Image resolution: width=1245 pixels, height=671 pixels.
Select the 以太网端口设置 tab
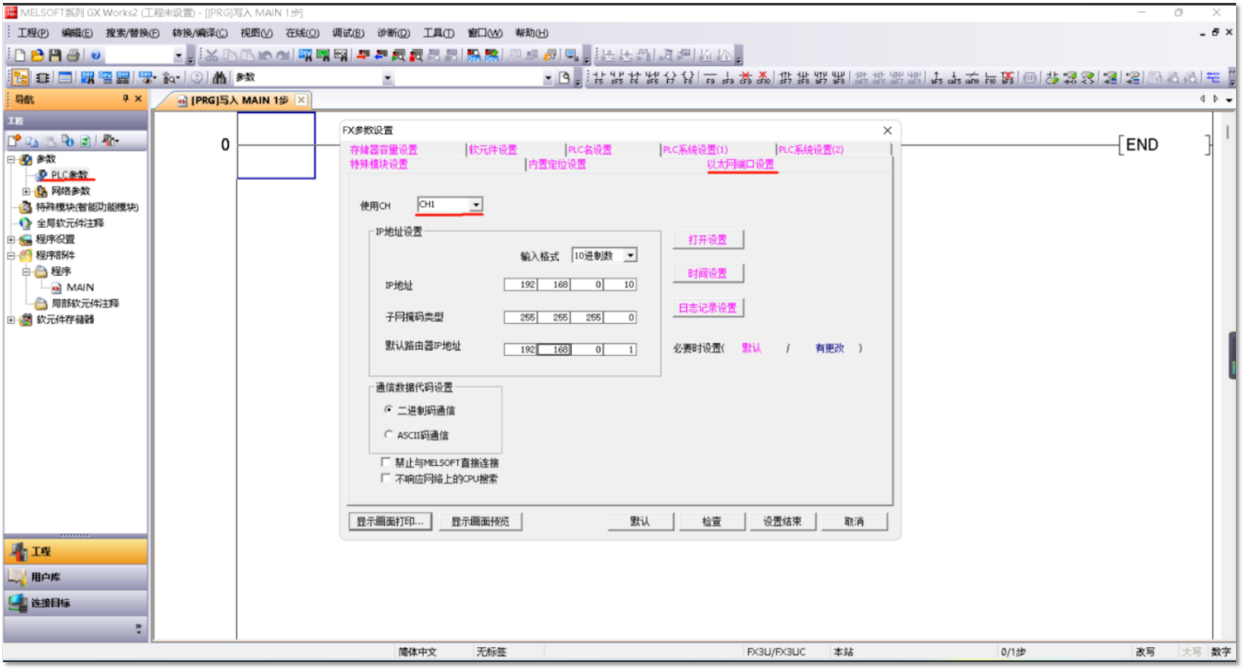741,164
